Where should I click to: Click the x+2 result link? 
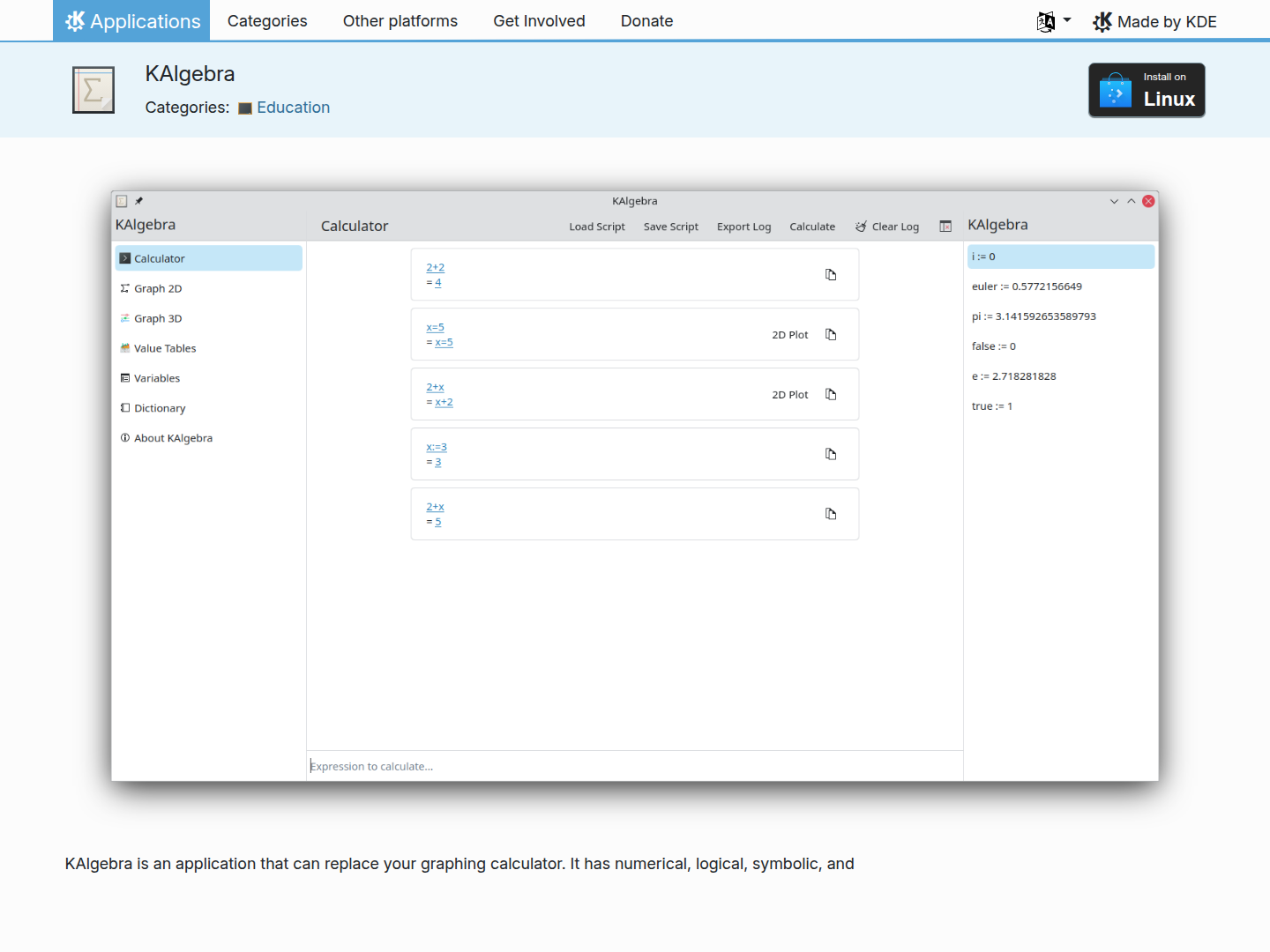(444, 402)
